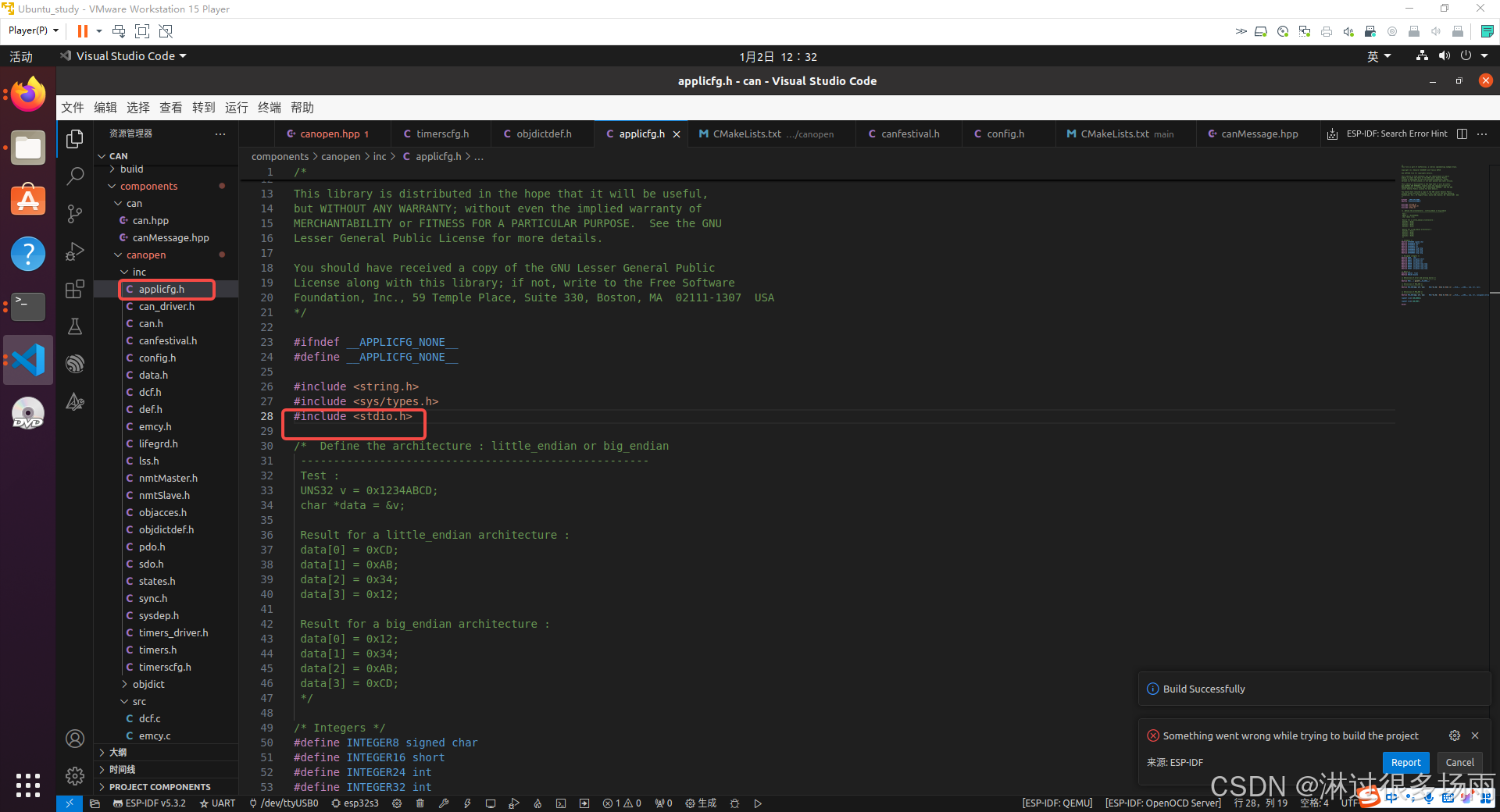Open the Testing flask view
This screenshot has height=812, width=1500.
click(x=75, y=326)
